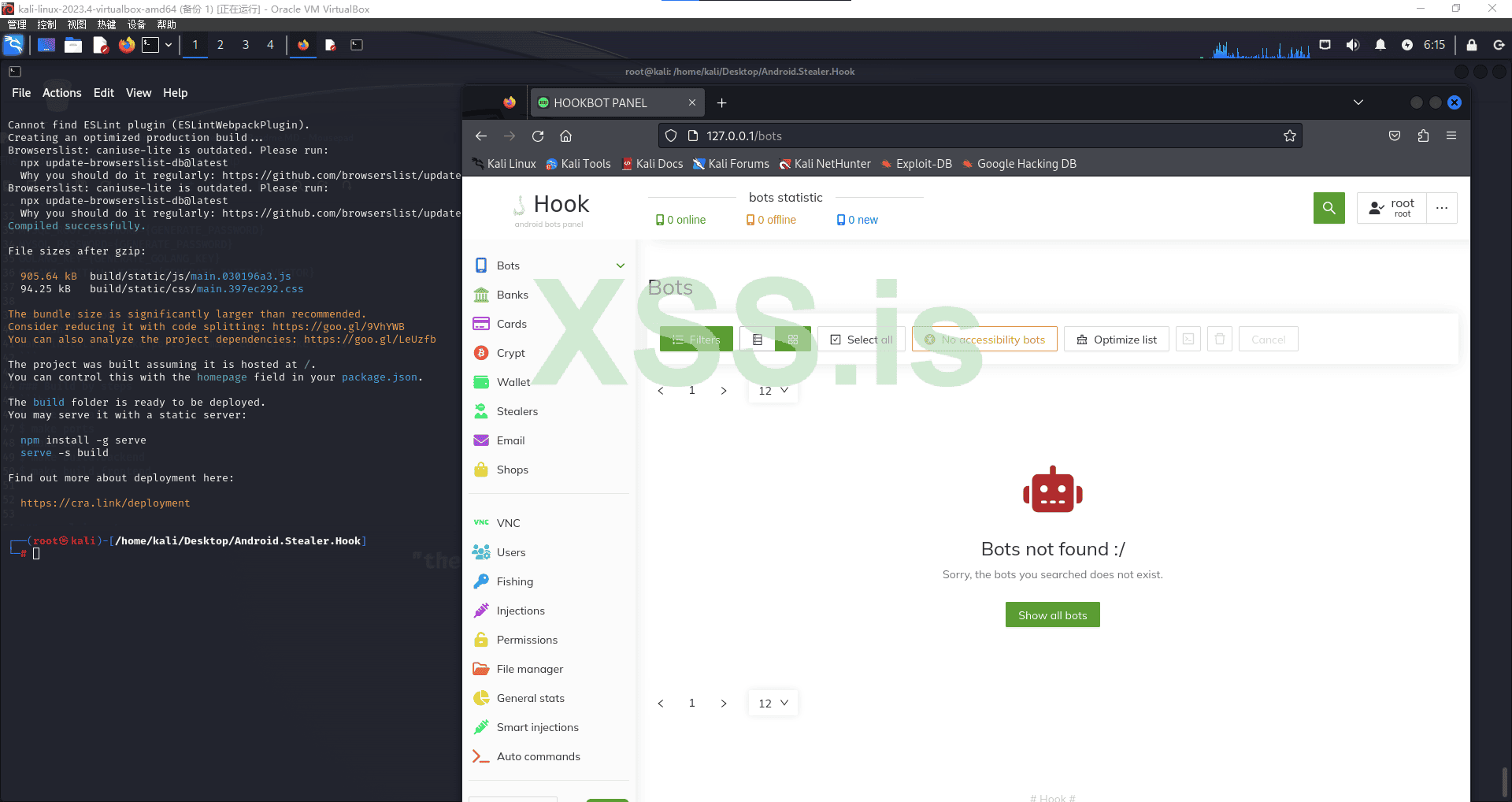Open the notifications bell in the system tray
1512x802 pixels.
[1380, 45]
